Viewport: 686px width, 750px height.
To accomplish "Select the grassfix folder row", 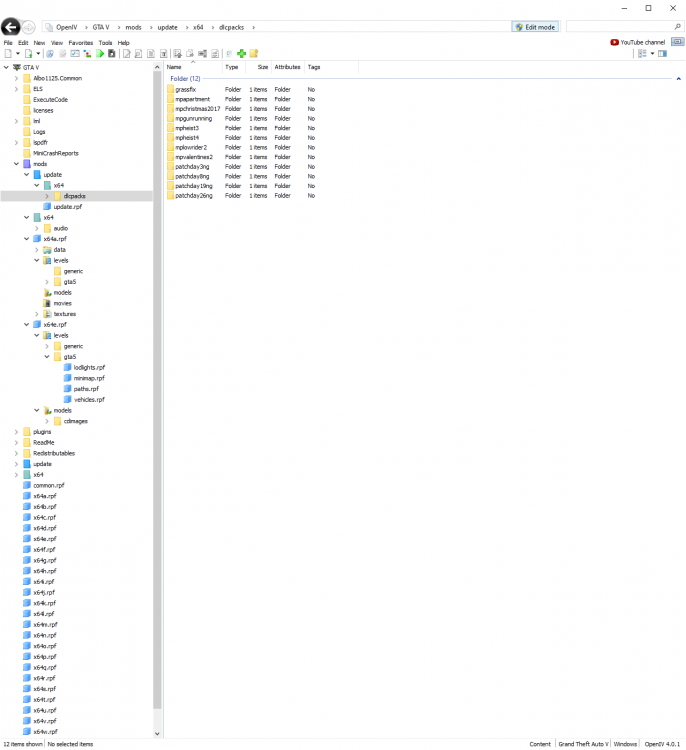I will (x=242, y=89).
